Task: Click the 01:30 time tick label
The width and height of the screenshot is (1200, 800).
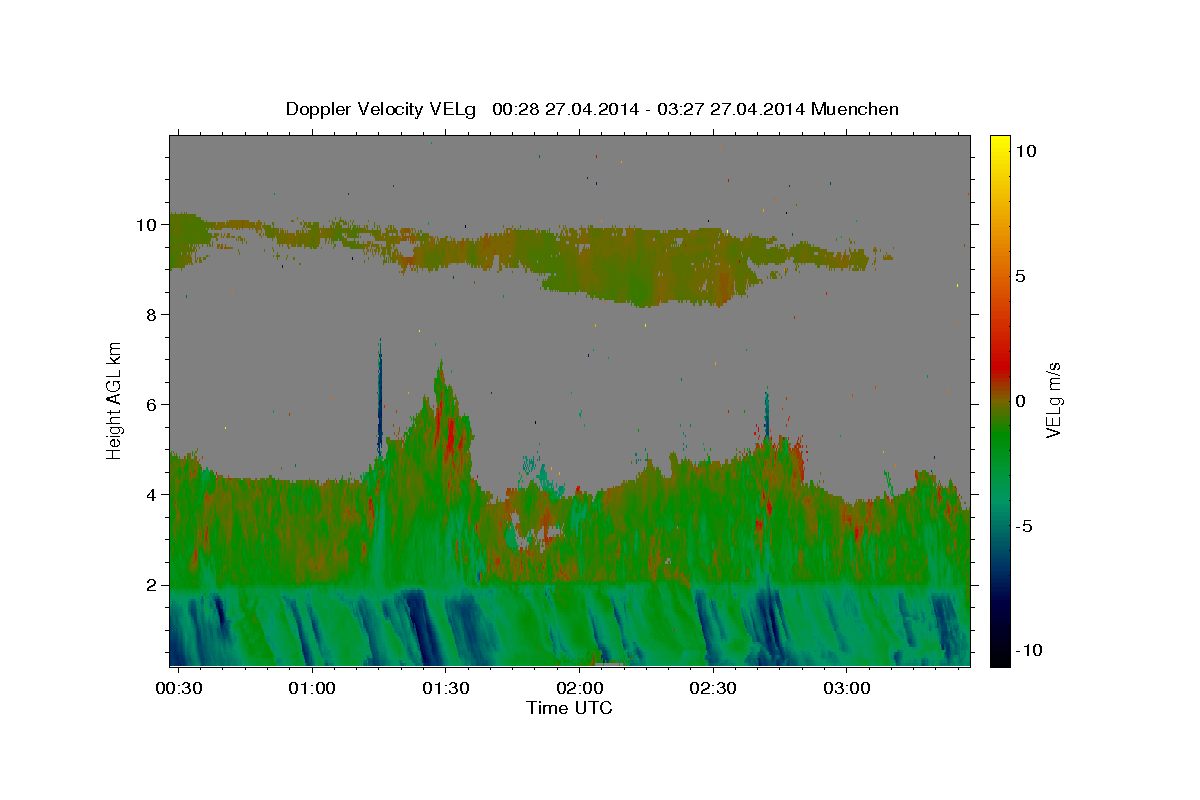Action: (446, 689)
